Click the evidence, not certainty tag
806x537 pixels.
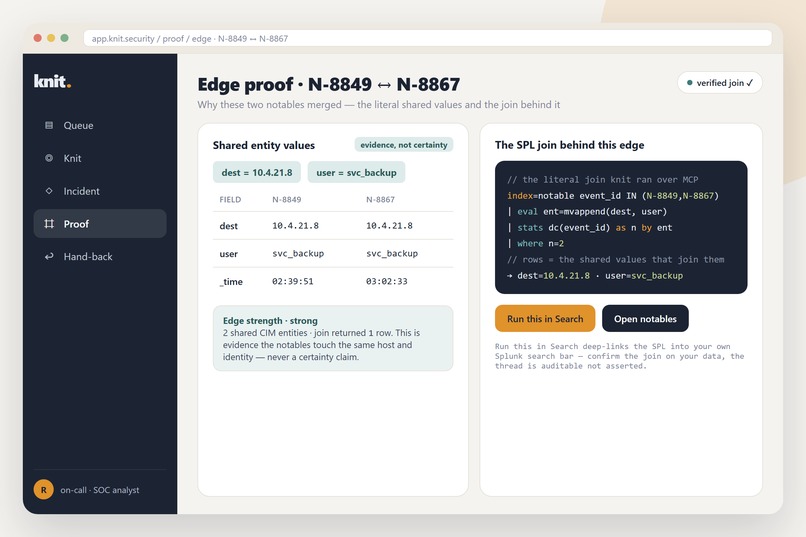(x=404, y=145)
